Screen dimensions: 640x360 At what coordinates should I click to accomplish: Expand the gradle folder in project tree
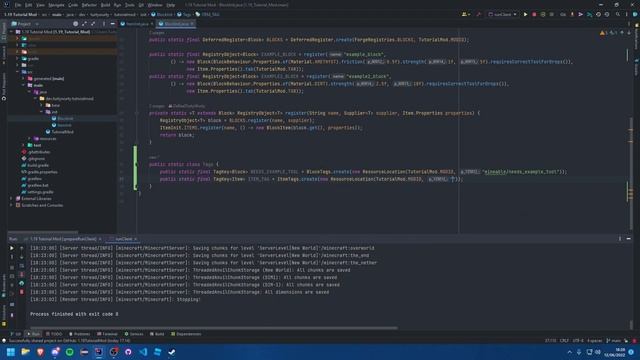[x=18, y=58]
